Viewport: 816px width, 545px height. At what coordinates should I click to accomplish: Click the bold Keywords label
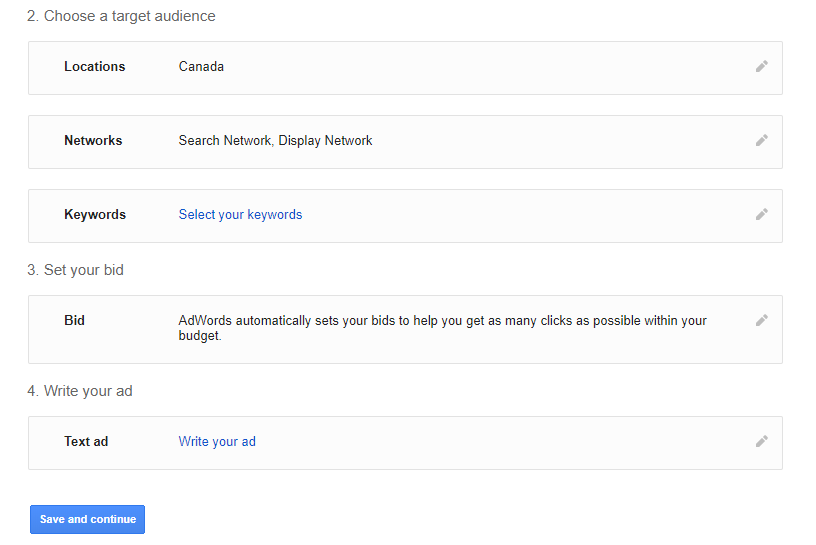[95, 215]
